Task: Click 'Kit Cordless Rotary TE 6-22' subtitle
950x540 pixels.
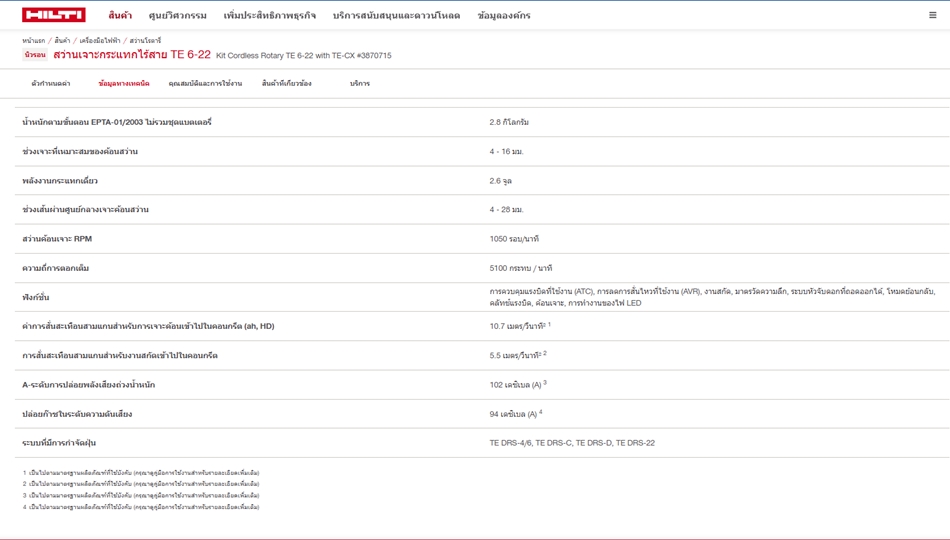Action: pos(304,55)
